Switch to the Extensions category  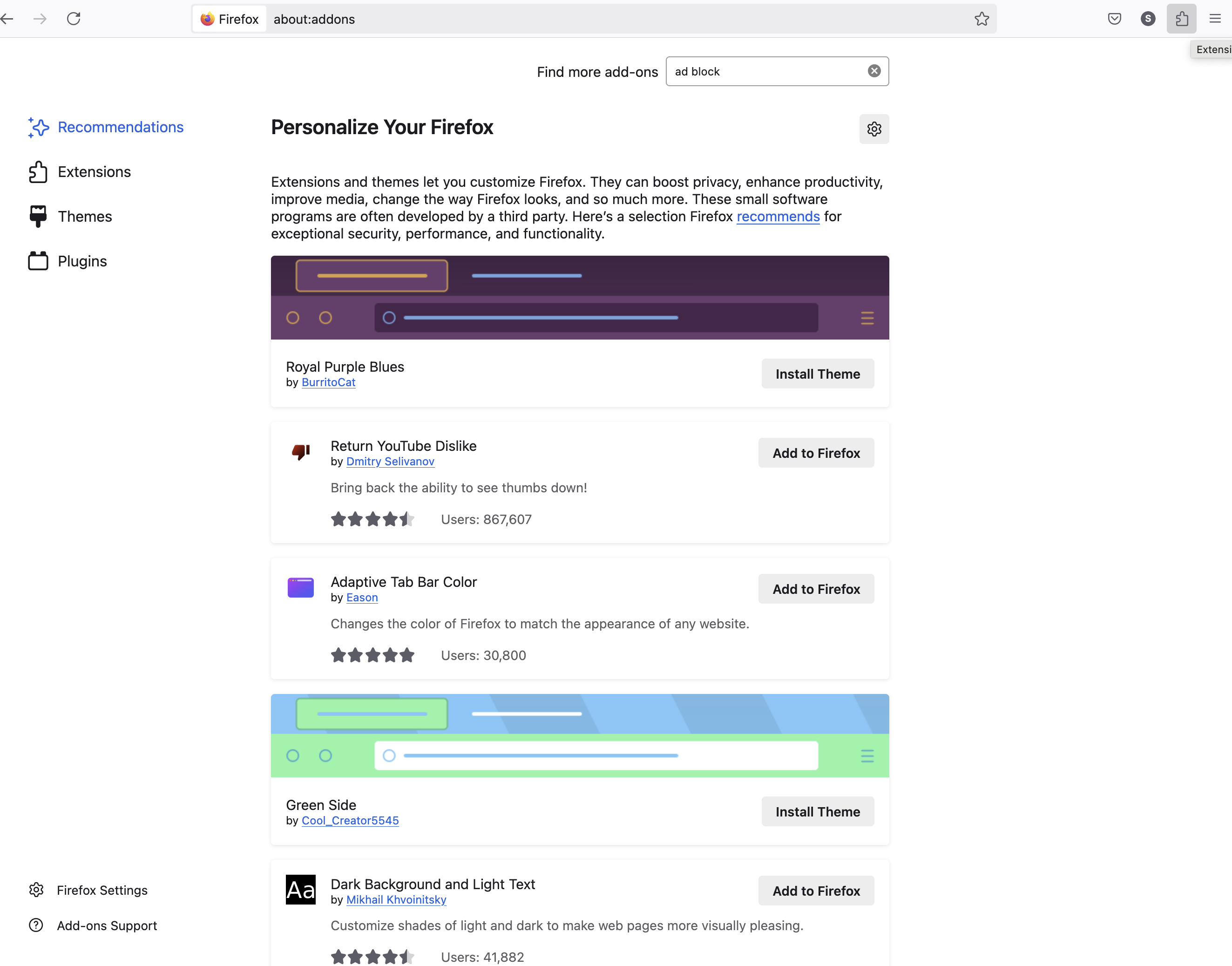click(x=93, y=172)
